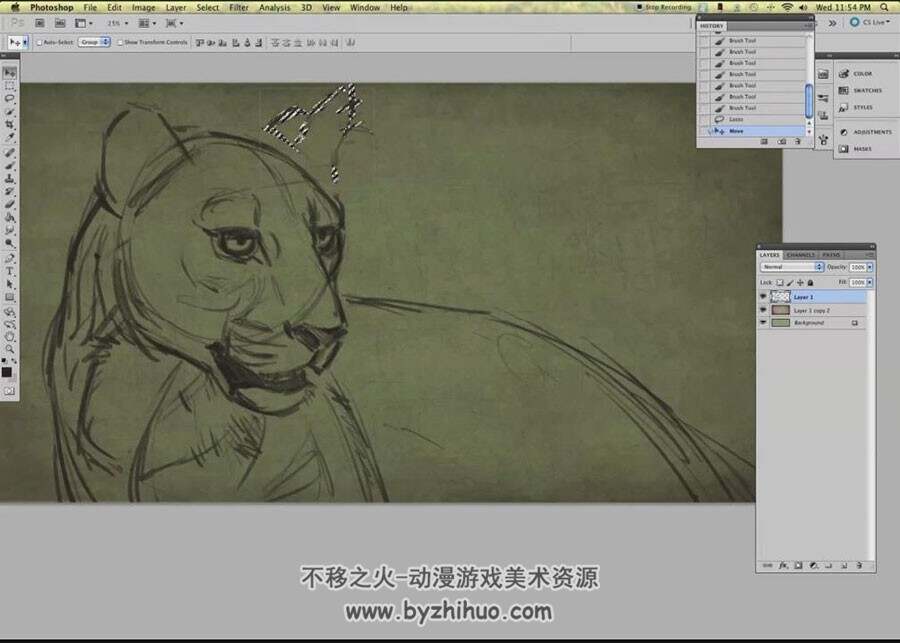Select the Lasso tool in toolbox

[9, 99]
